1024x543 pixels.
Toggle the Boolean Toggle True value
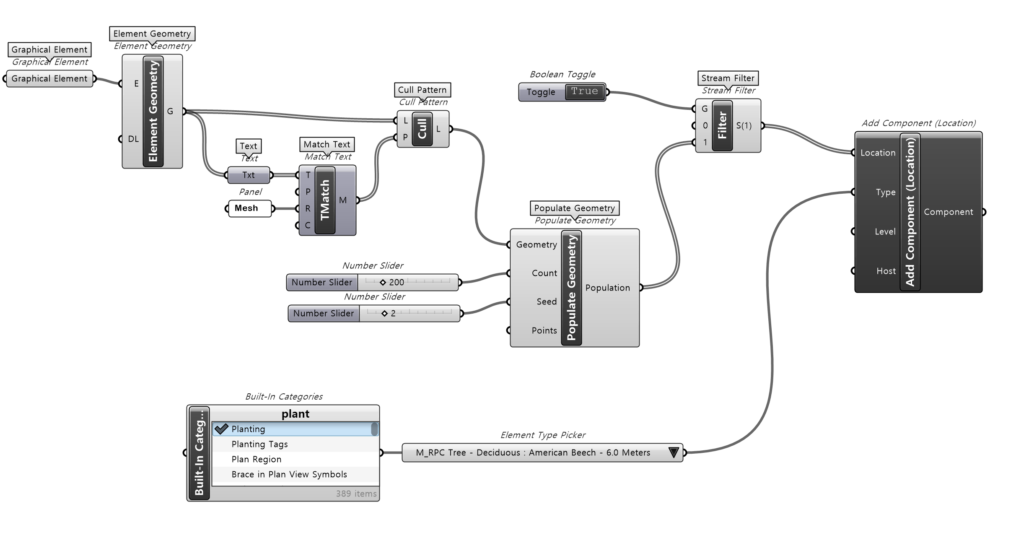point(584,92)
